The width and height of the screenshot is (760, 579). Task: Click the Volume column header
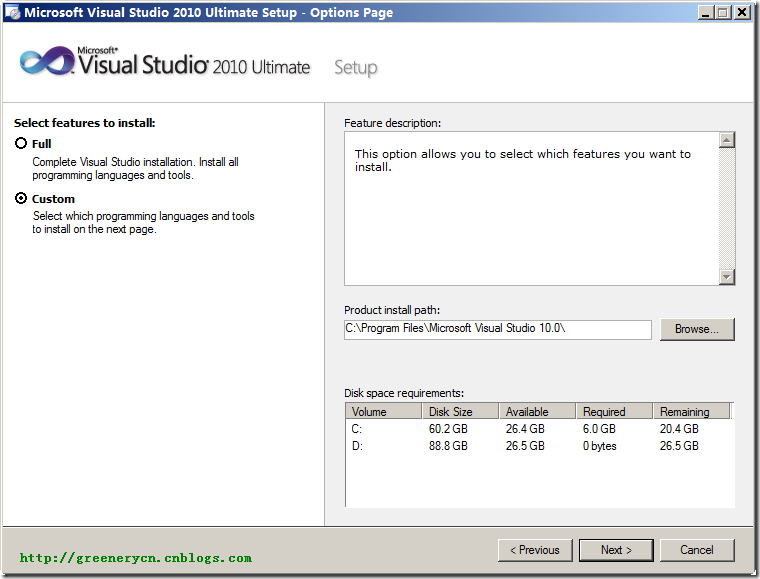383,411
